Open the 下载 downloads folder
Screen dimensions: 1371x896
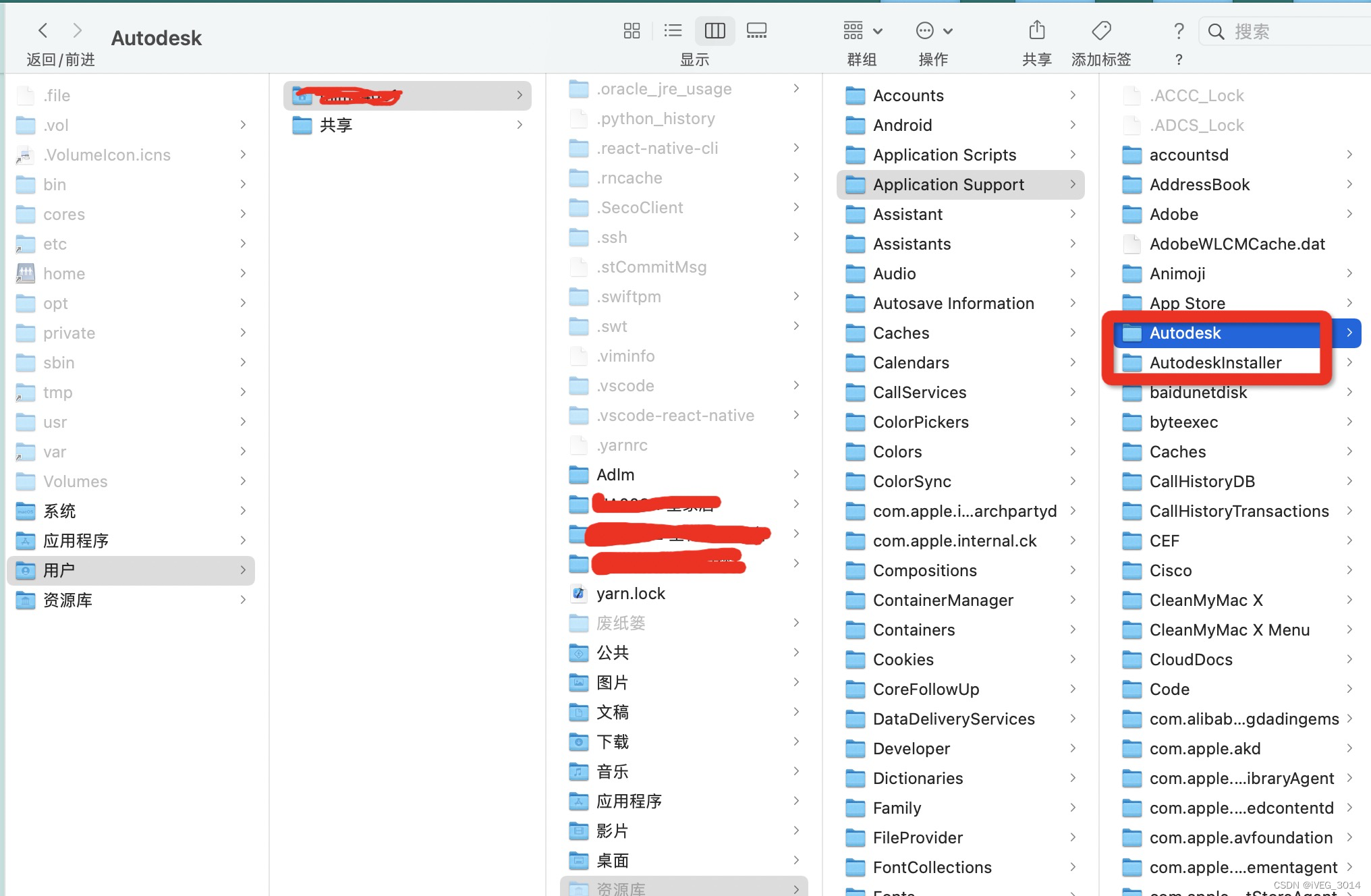tap(612, 741)
